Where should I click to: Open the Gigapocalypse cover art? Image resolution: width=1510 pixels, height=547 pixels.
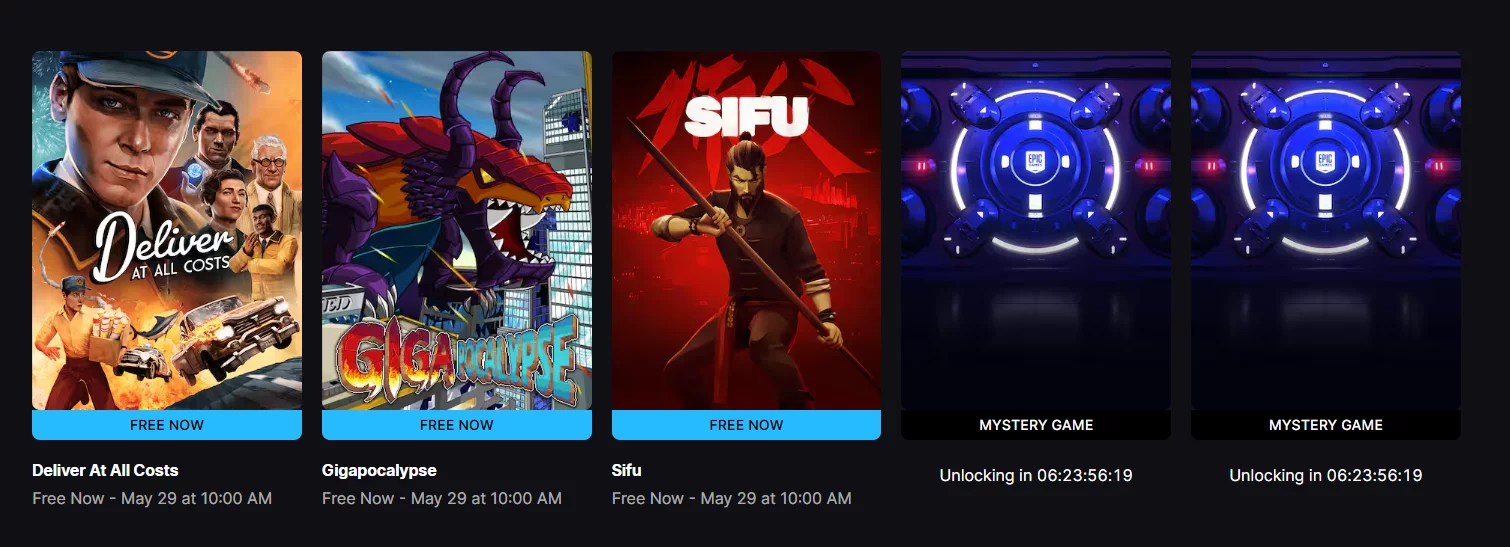pyautogui.click(x=457, y=230)
